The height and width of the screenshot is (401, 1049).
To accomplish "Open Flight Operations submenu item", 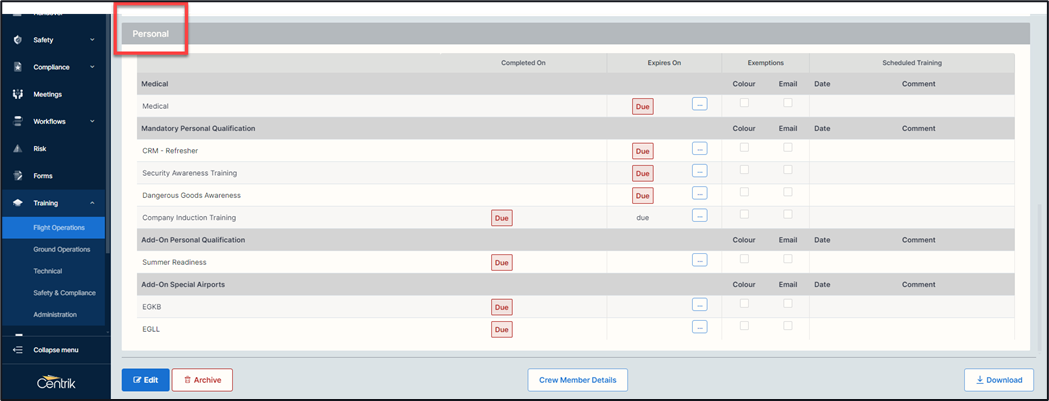I will tap(54, 228).
